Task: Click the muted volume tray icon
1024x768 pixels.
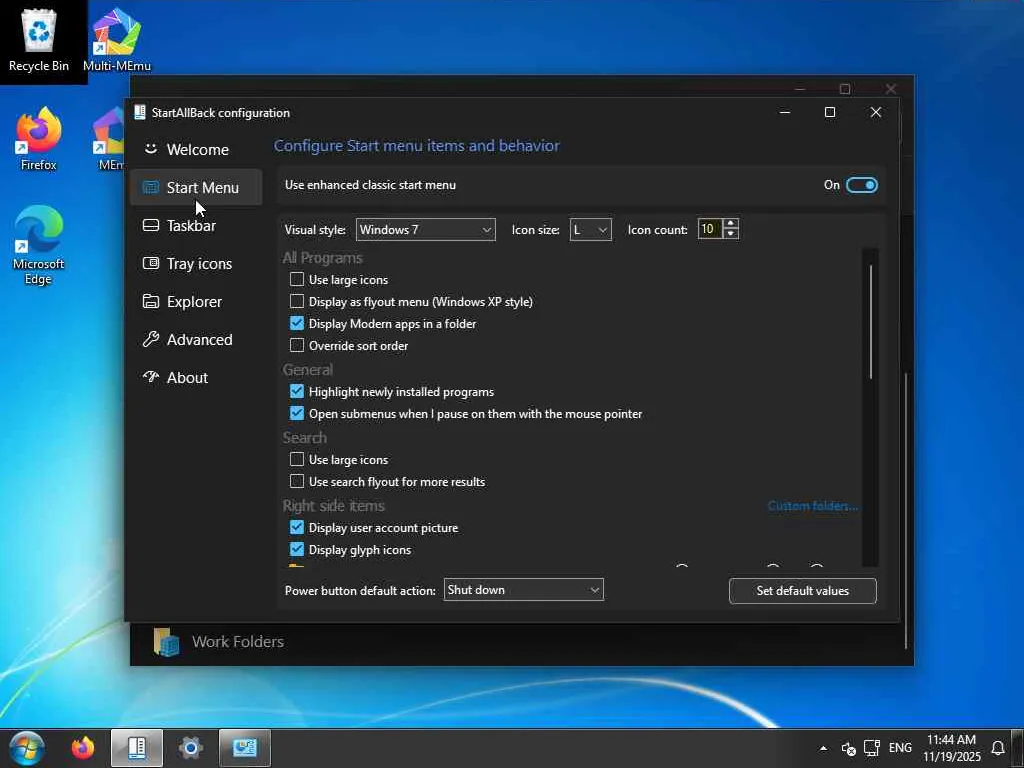Action: coord(848,748)
